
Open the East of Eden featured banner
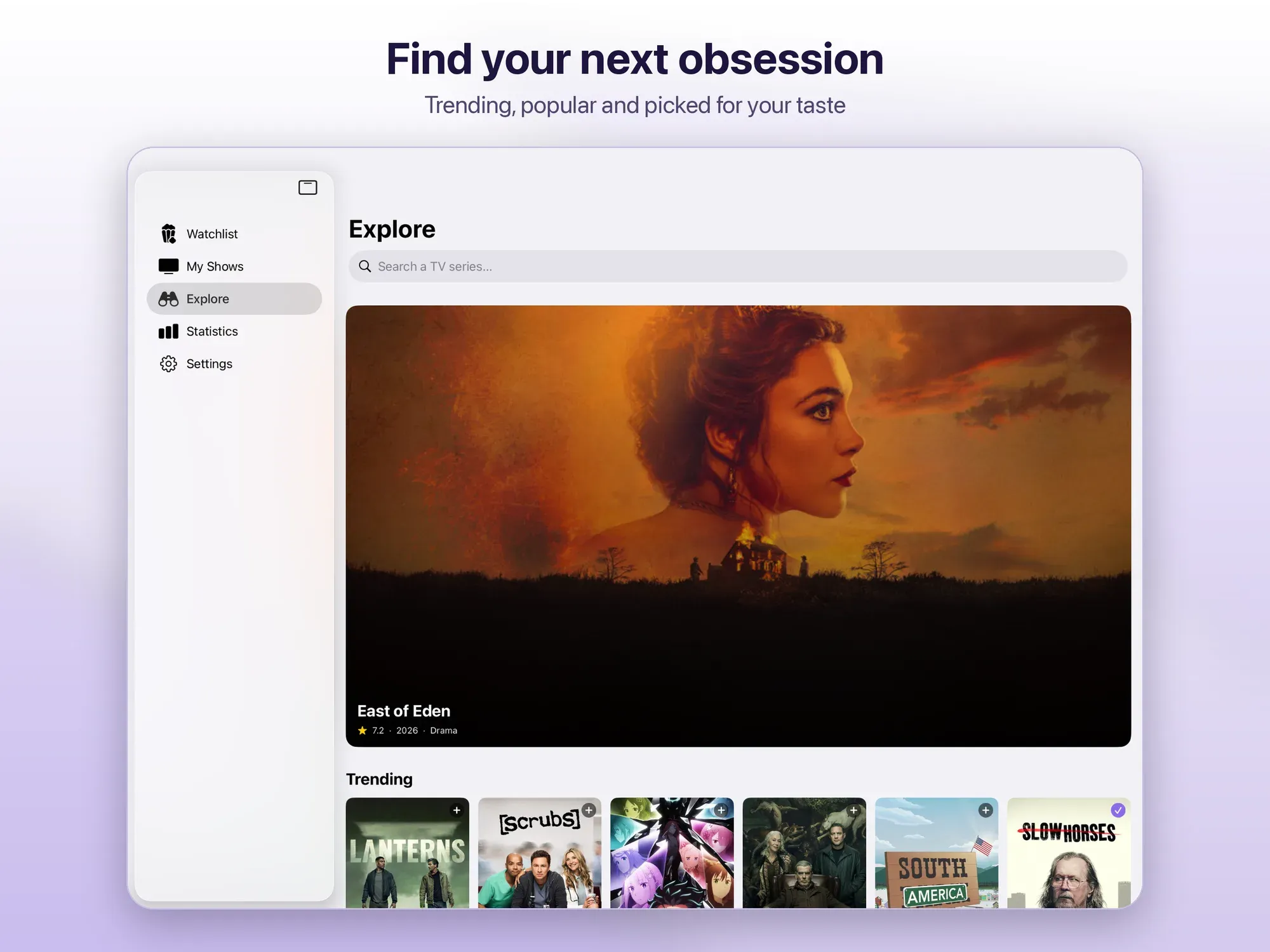pyautogui.click(x=738, y=526)
